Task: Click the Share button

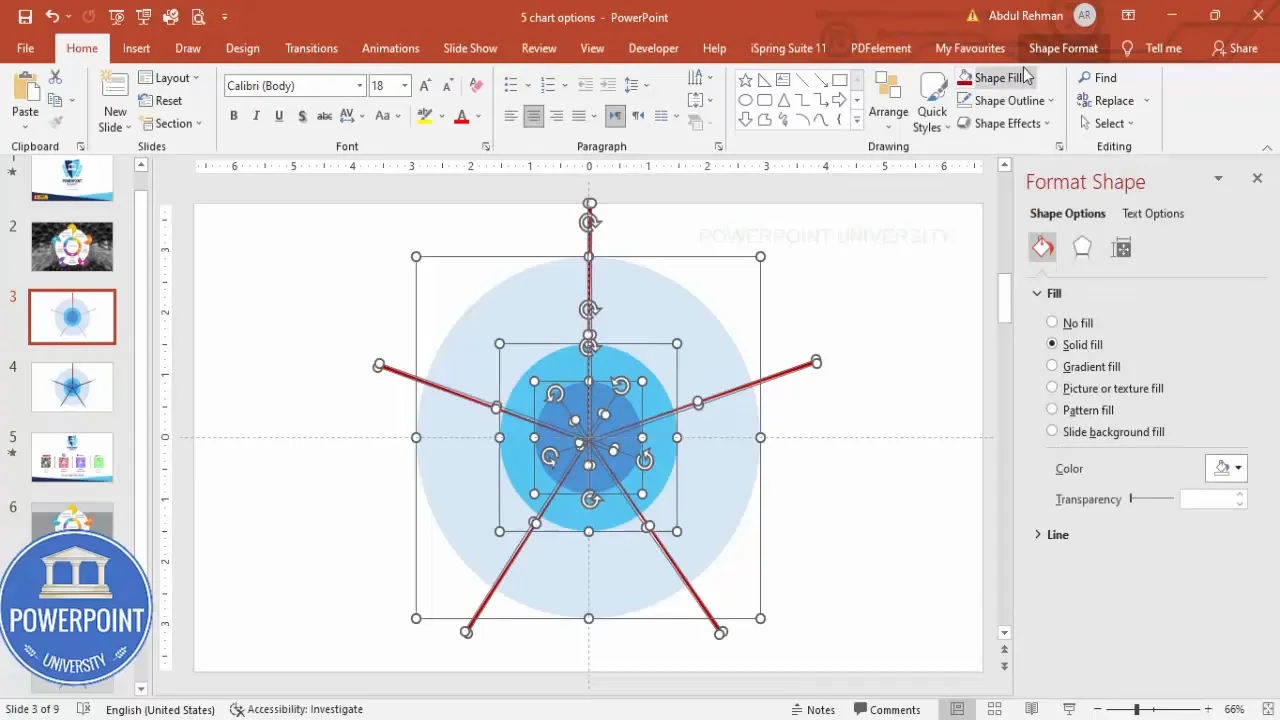Action: tap(1235, 48)
